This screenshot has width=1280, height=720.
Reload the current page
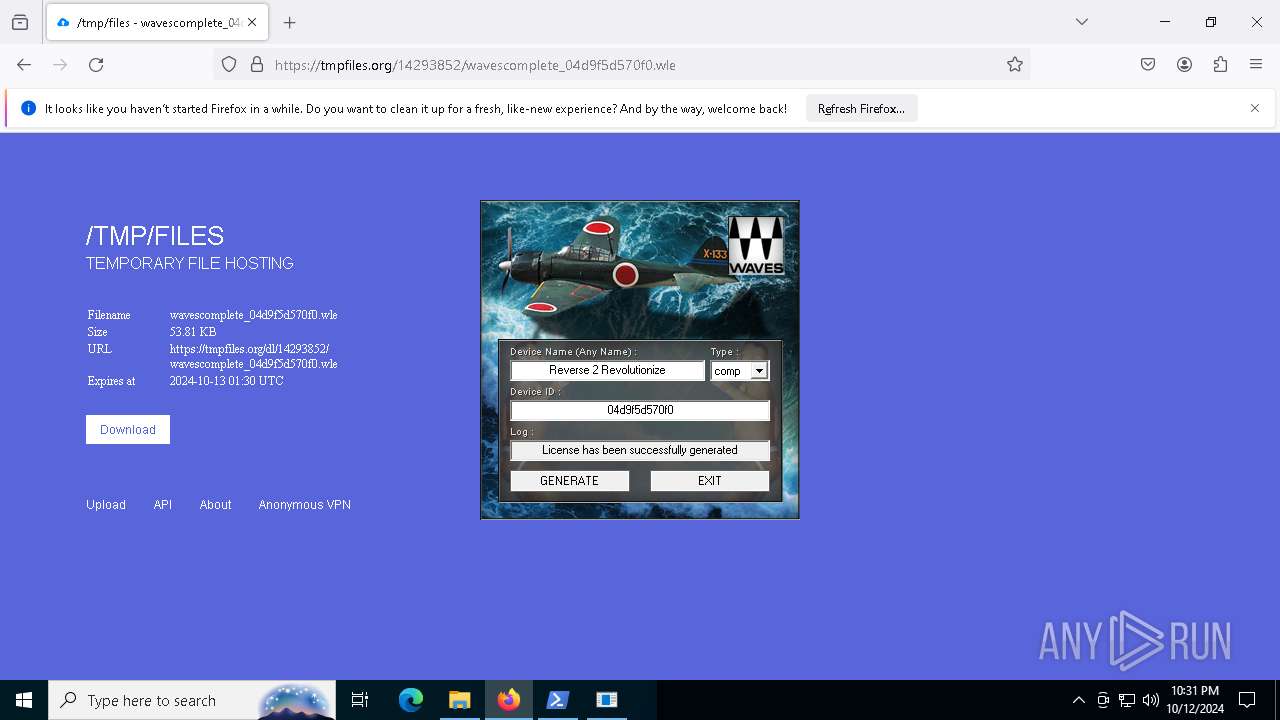click(x=96, y=65)
